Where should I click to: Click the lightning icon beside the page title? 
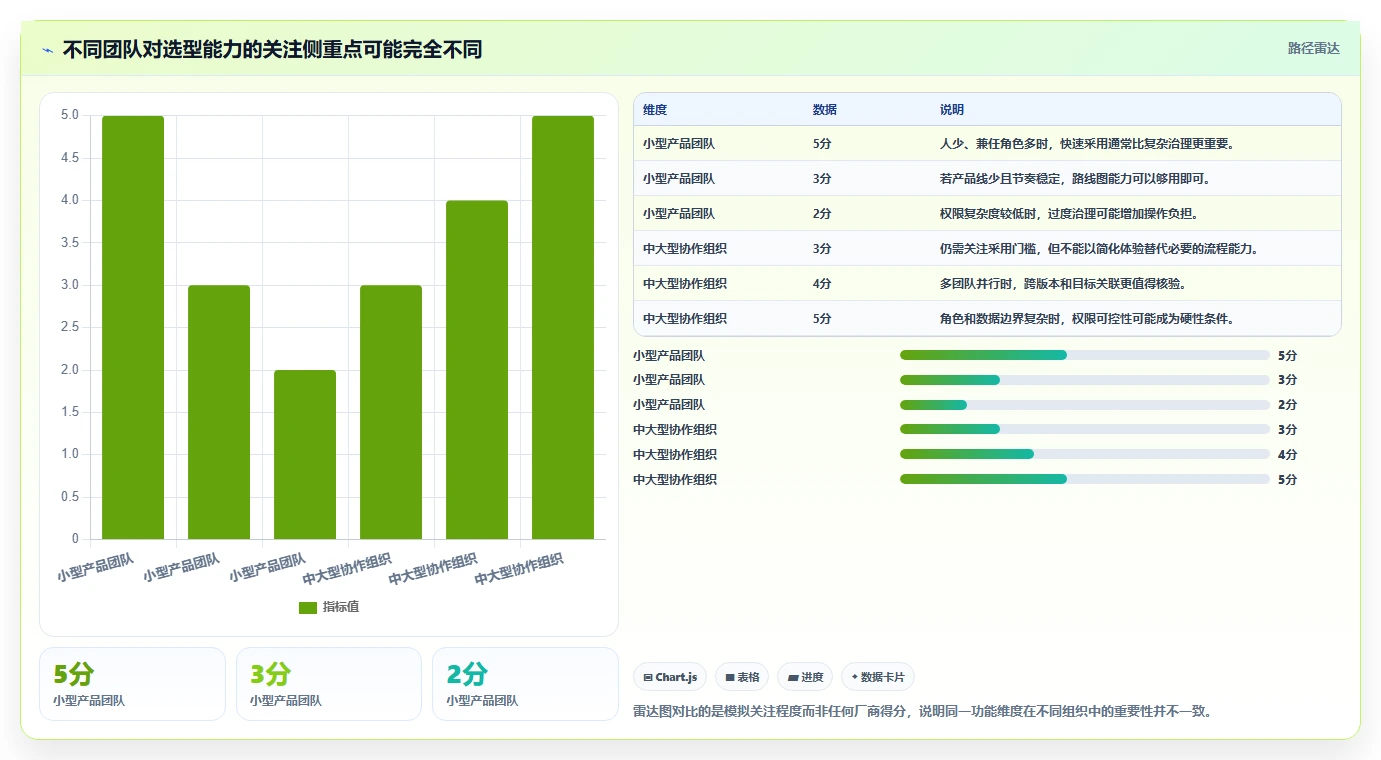point(47,50)
